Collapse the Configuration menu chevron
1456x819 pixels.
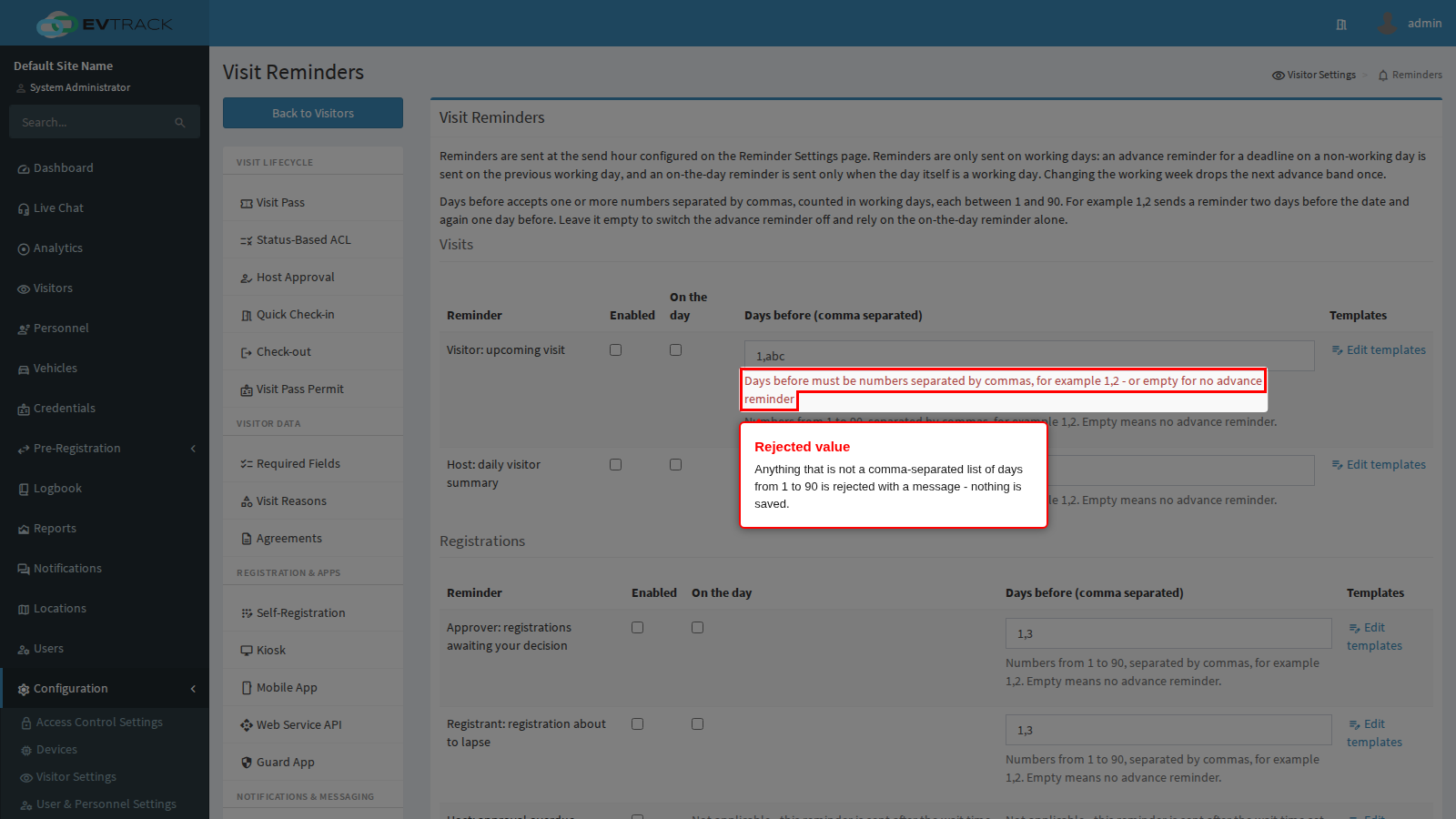193,689
